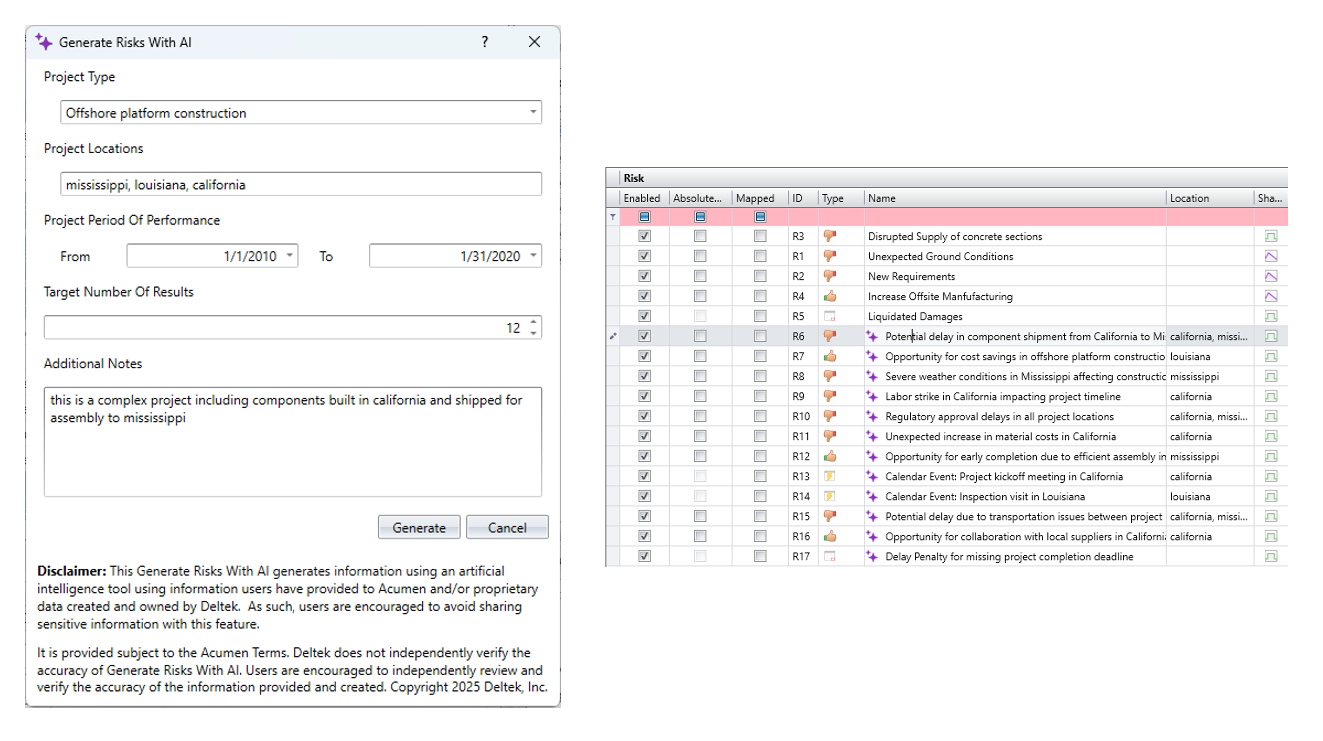
Task: Click the Cancel button
Action: 506,527
